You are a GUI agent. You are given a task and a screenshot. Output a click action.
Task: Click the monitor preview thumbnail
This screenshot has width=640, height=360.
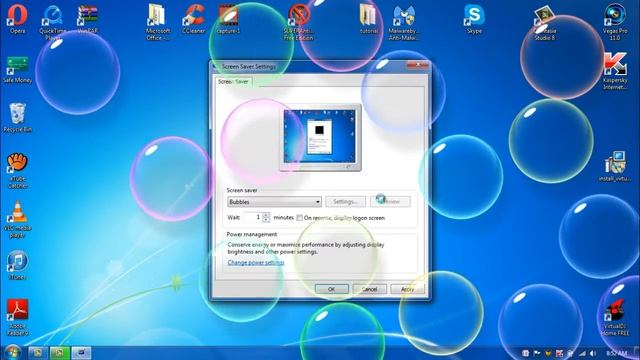pos(320,138)
